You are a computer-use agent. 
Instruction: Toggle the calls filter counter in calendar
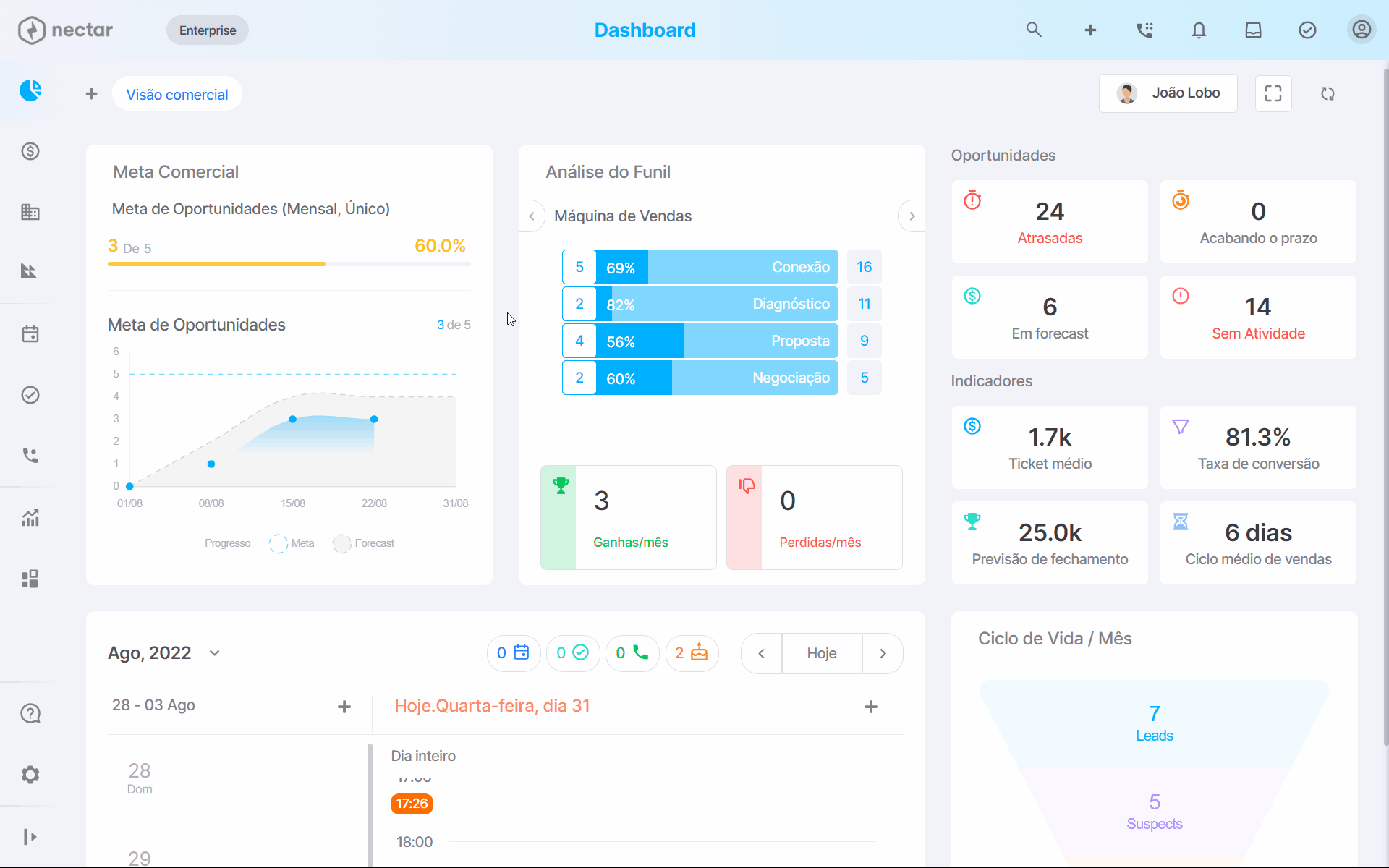tap(632, 653)
